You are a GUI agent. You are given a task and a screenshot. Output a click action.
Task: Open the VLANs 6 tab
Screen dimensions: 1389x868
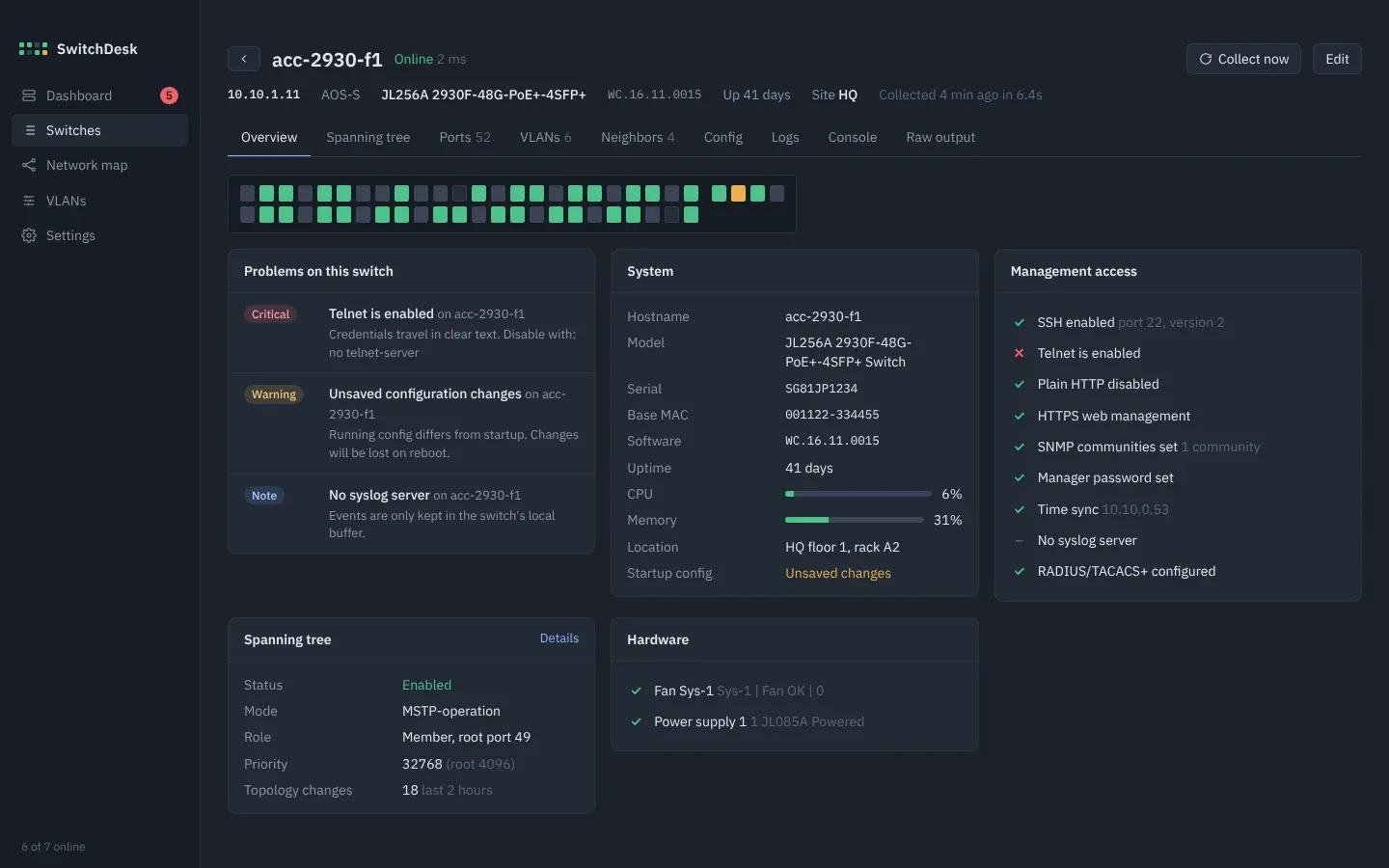click(x=546, y=137)
